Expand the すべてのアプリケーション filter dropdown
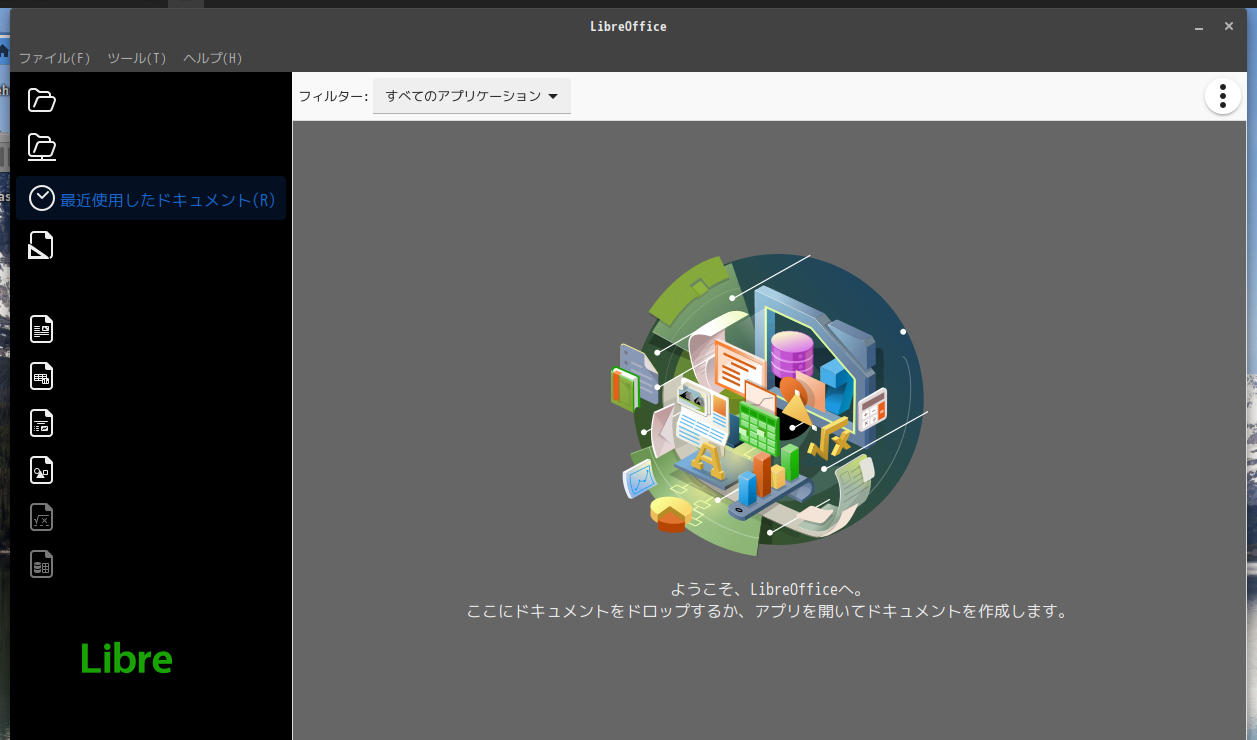The image size is (1257, 740). (472, 96)
